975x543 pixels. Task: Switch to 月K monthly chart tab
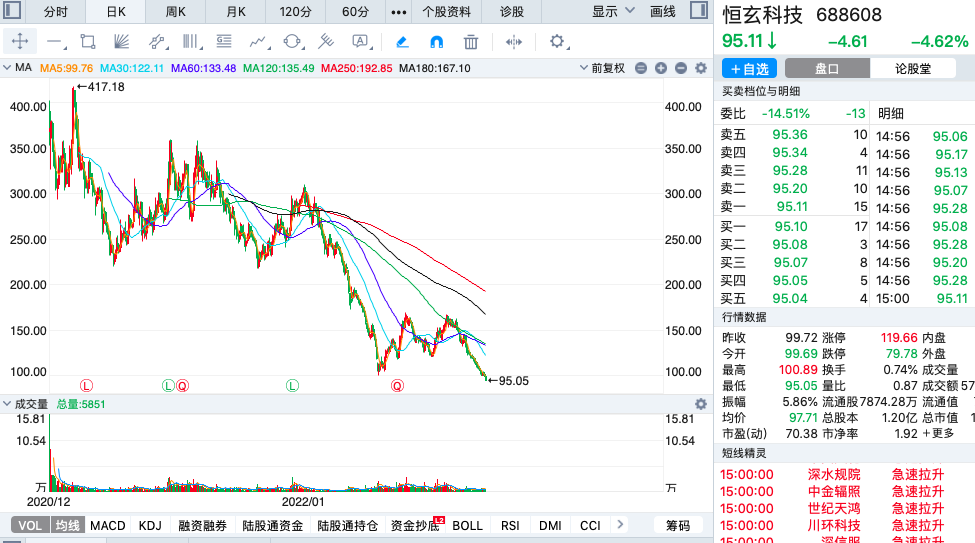[x=236, y=12]
